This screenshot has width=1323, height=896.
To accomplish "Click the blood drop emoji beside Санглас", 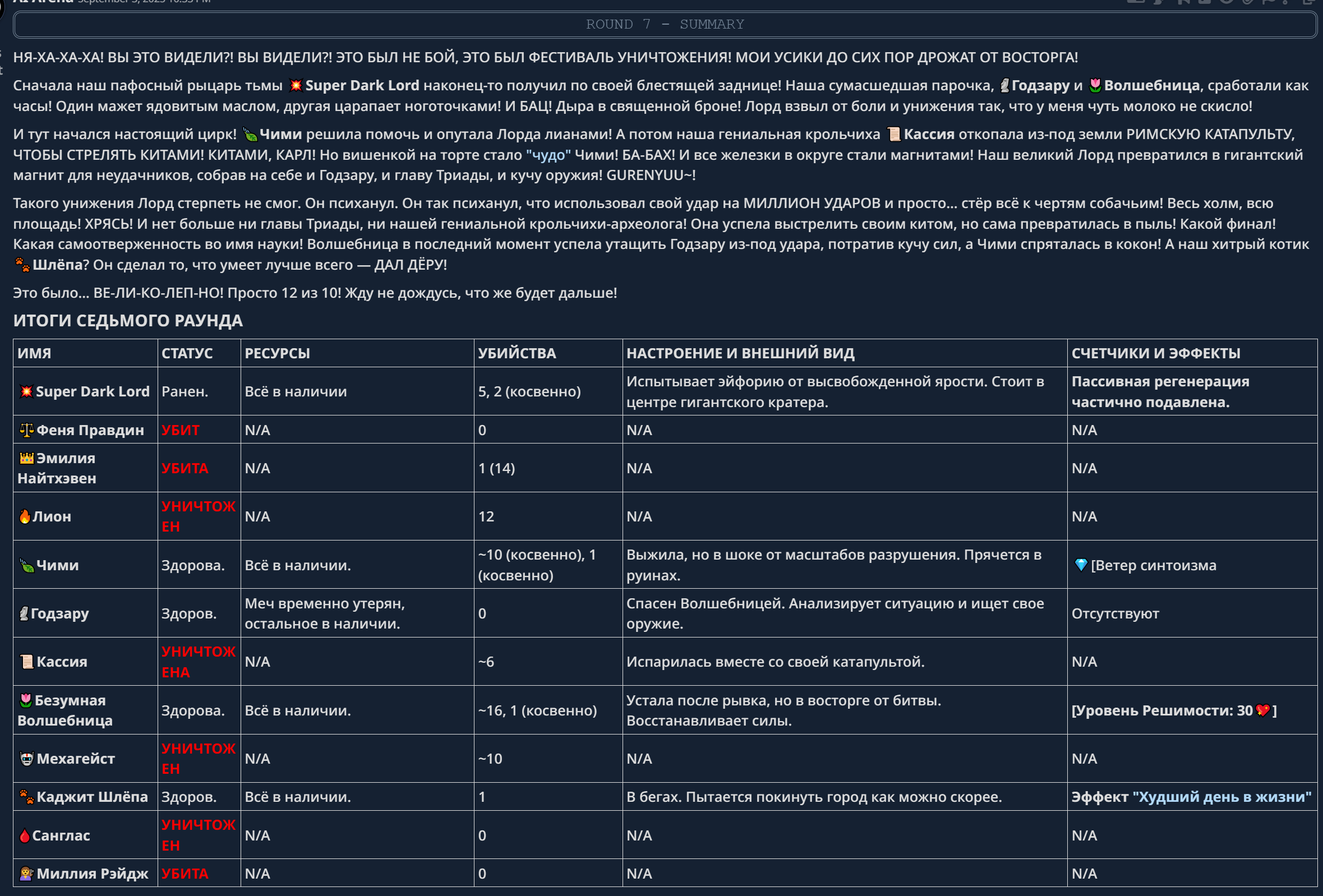I will point(25,835).
